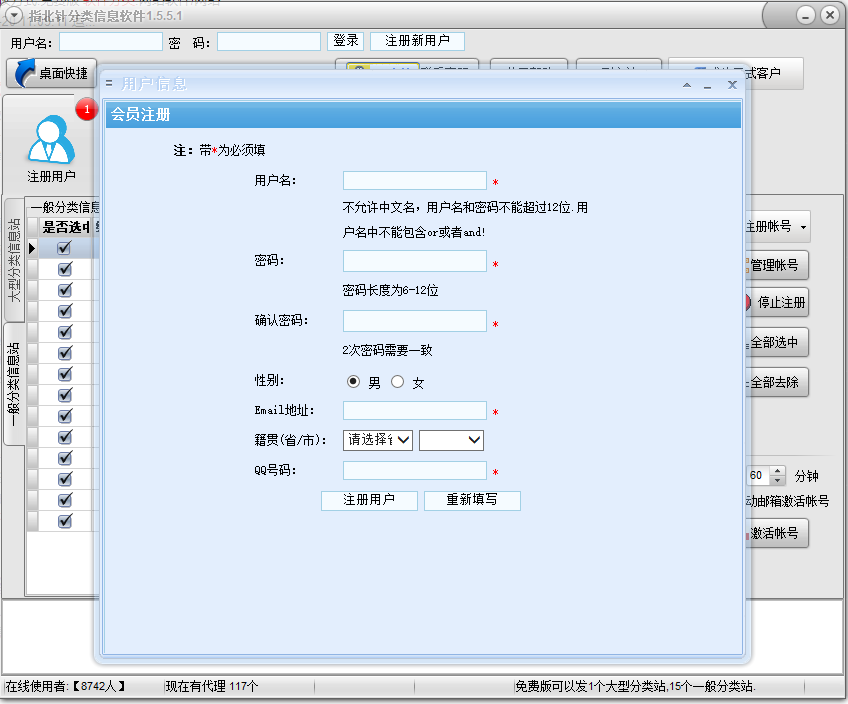This screenshot has height=704, width=848.
Task: Switch to 大型分类信息站 vertical tab
Action: (14, 260)
